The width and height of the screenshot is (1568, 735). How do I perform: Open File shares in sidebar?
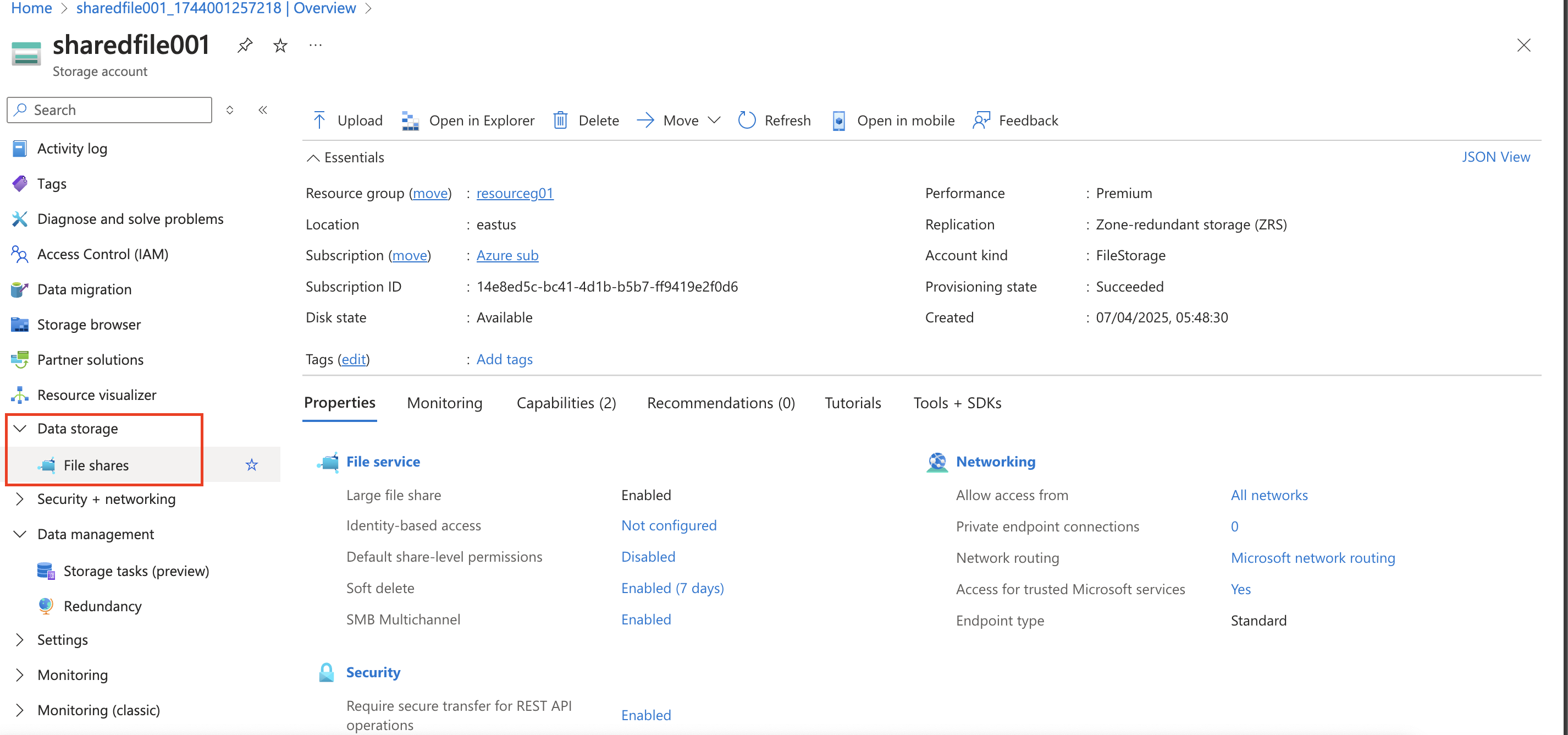point(96,465)
